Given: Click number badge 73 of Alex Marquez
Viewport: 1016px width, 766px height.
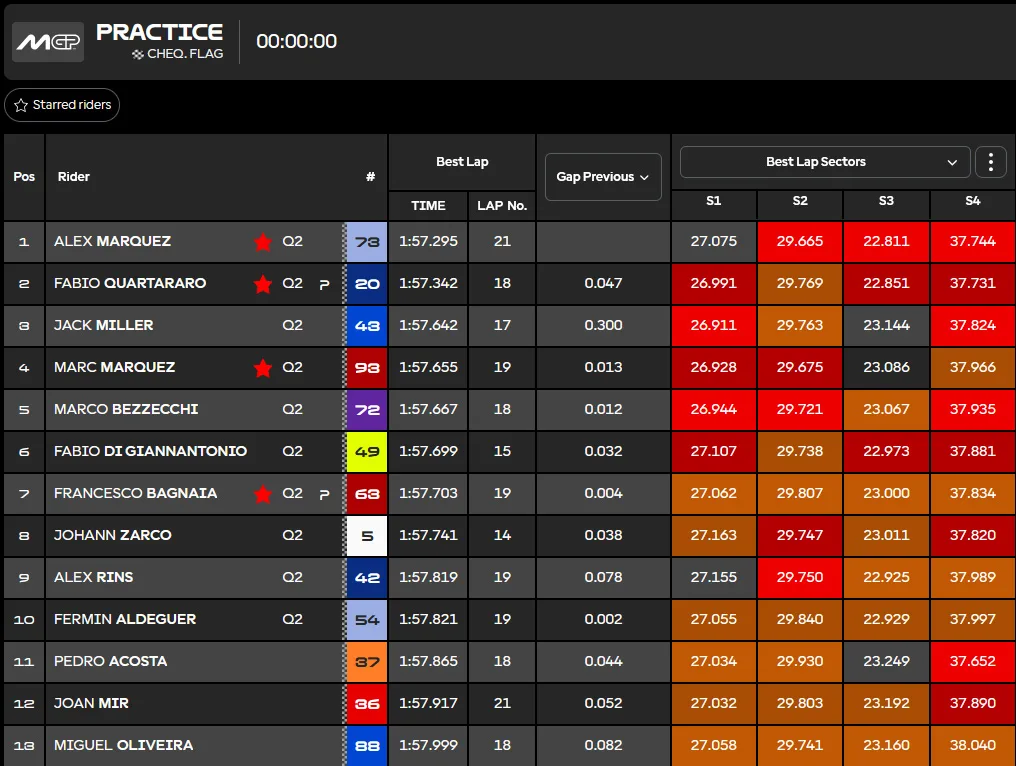Looking at the screenshot, I should [x=367, y=242].
